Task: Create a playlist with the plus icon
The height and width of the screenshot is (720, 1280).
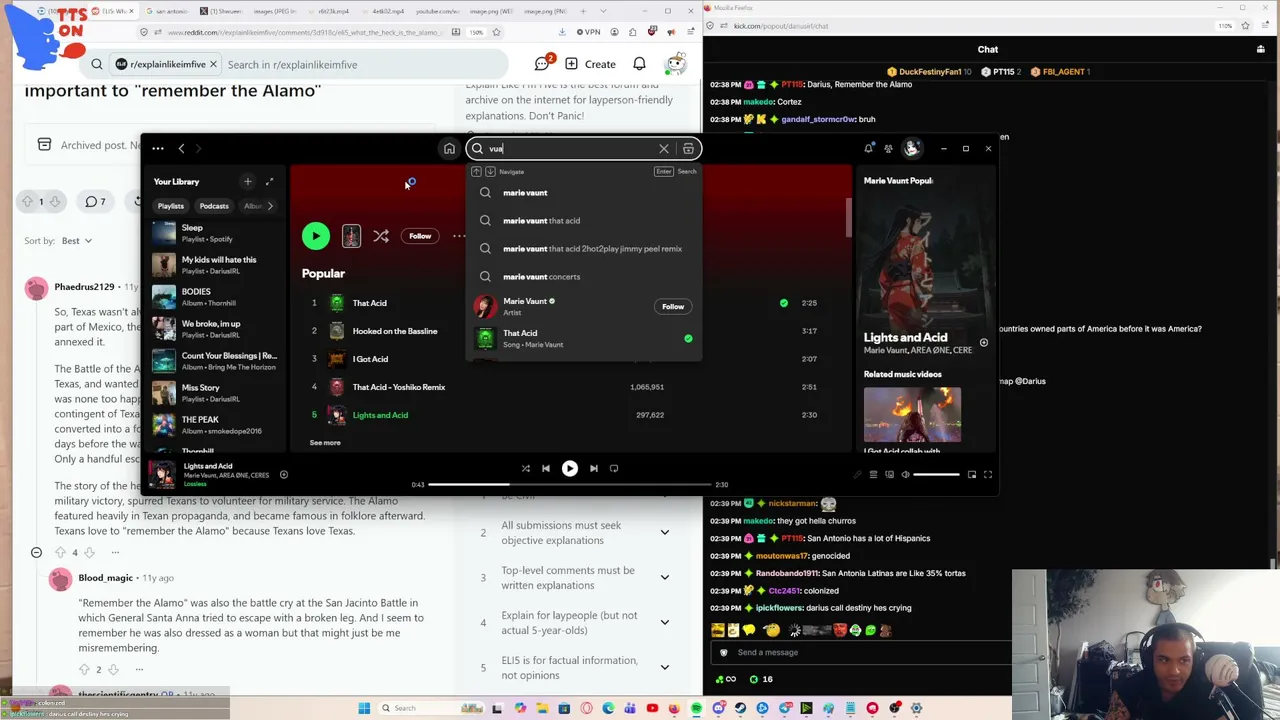Action: pyautogui.click(x=248, y=182)
